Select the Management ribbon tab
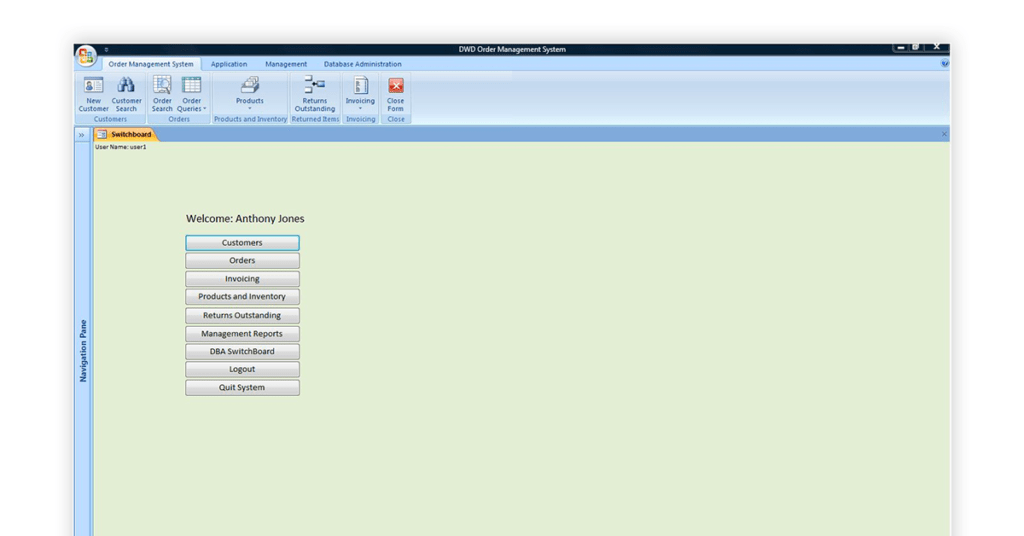Viewport: 1024px width, 536px height. coord(286,64)
